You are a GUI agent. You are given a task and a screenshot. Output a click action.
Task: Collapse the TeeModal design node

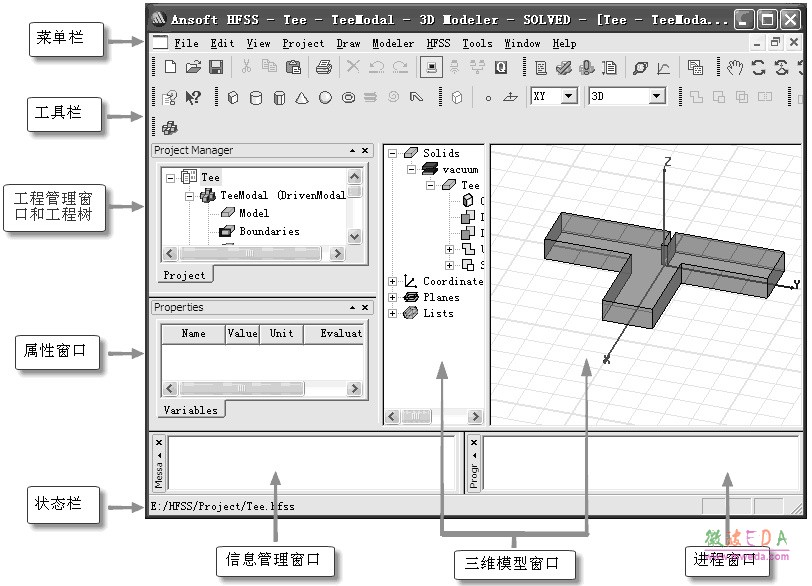point(190,196)
